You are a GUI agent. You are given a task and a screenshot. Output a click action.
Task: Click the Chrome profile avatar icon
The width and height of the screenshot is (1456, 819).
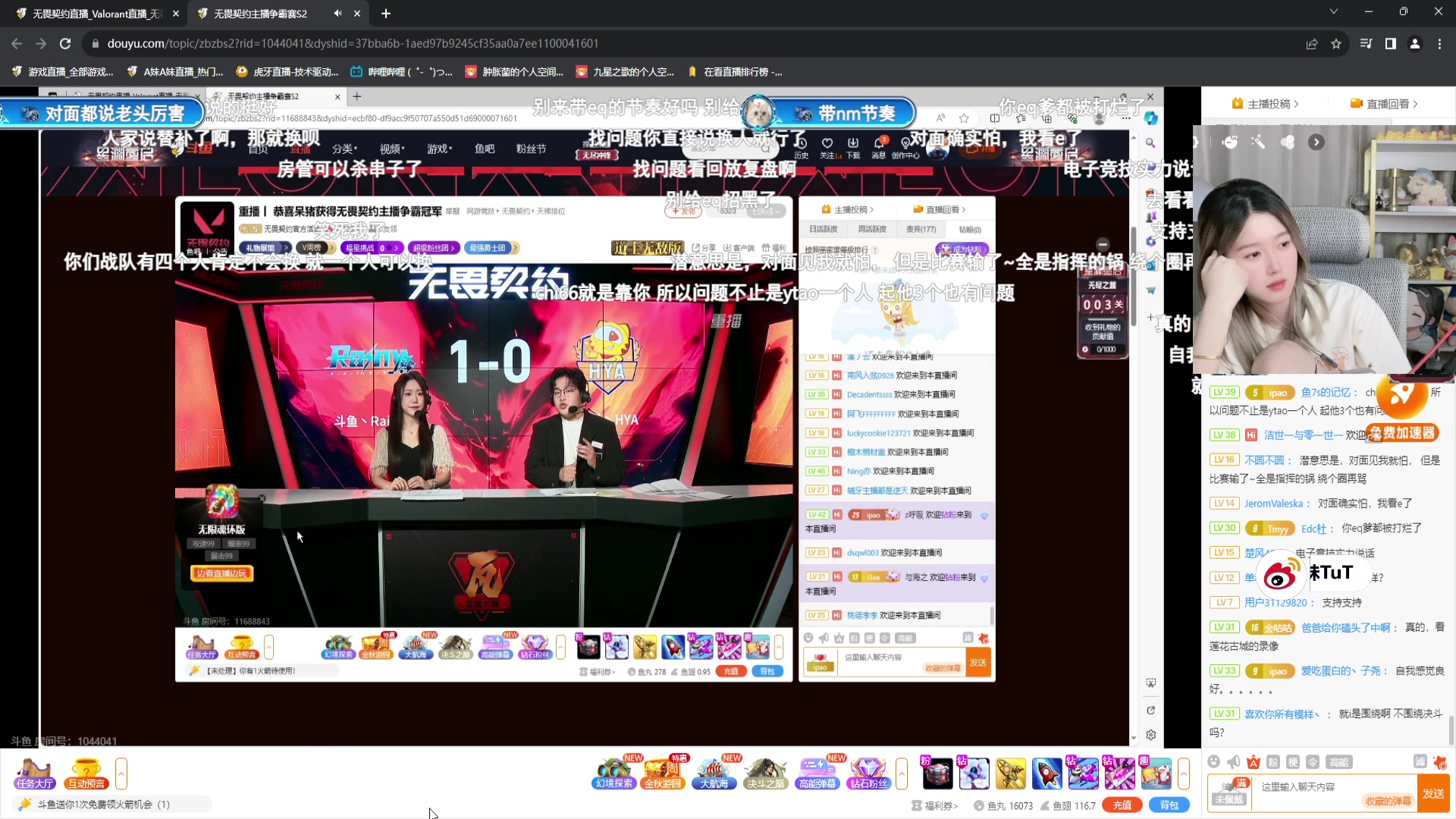coord(1415,44)
